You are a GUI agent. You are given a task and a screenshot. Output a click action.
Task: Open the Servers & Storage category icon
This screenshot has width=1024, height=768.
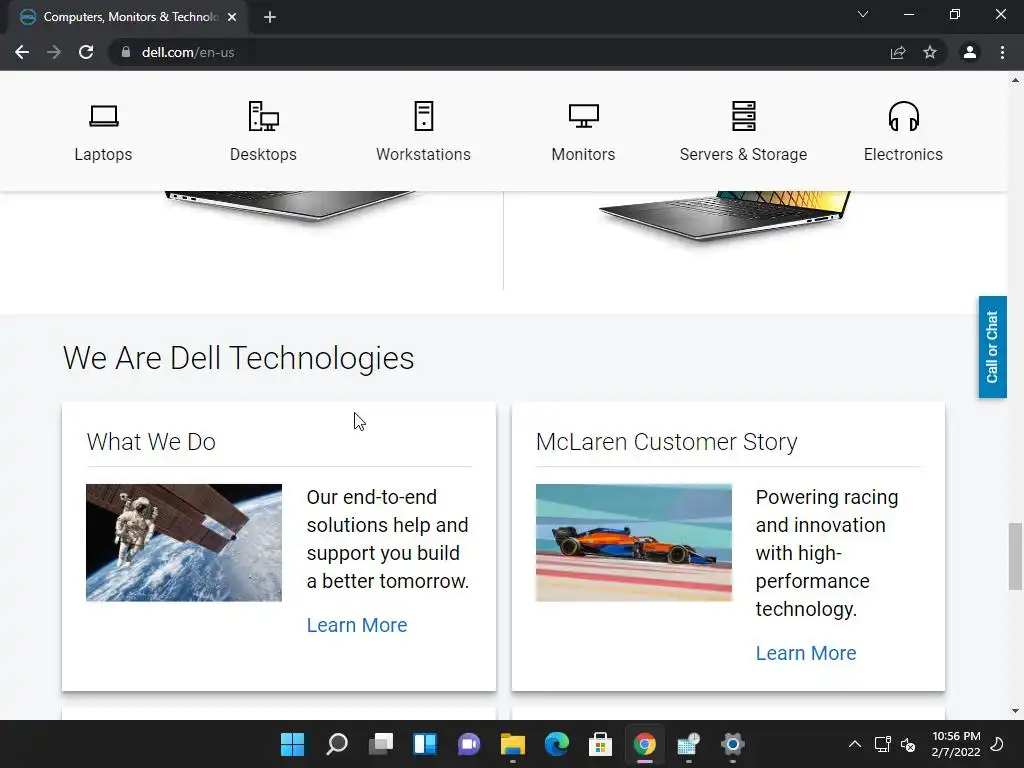[x=743, y=116]
